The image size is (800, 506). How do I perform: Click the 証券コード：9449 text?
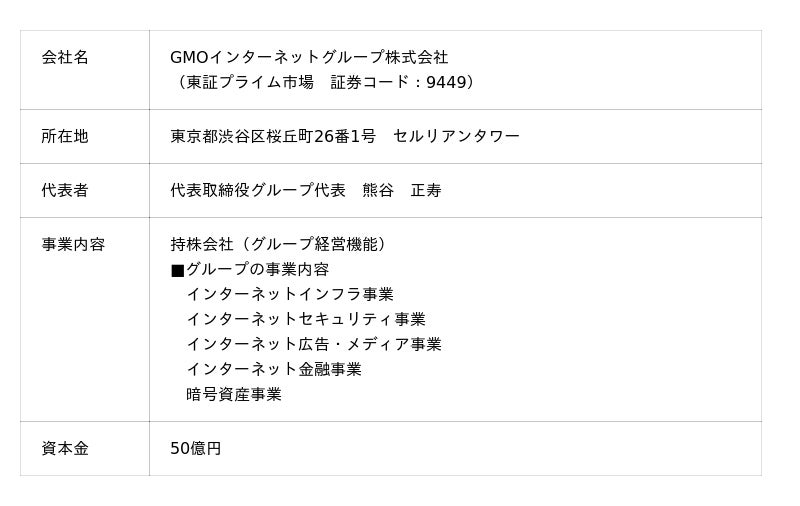point(398,83)
